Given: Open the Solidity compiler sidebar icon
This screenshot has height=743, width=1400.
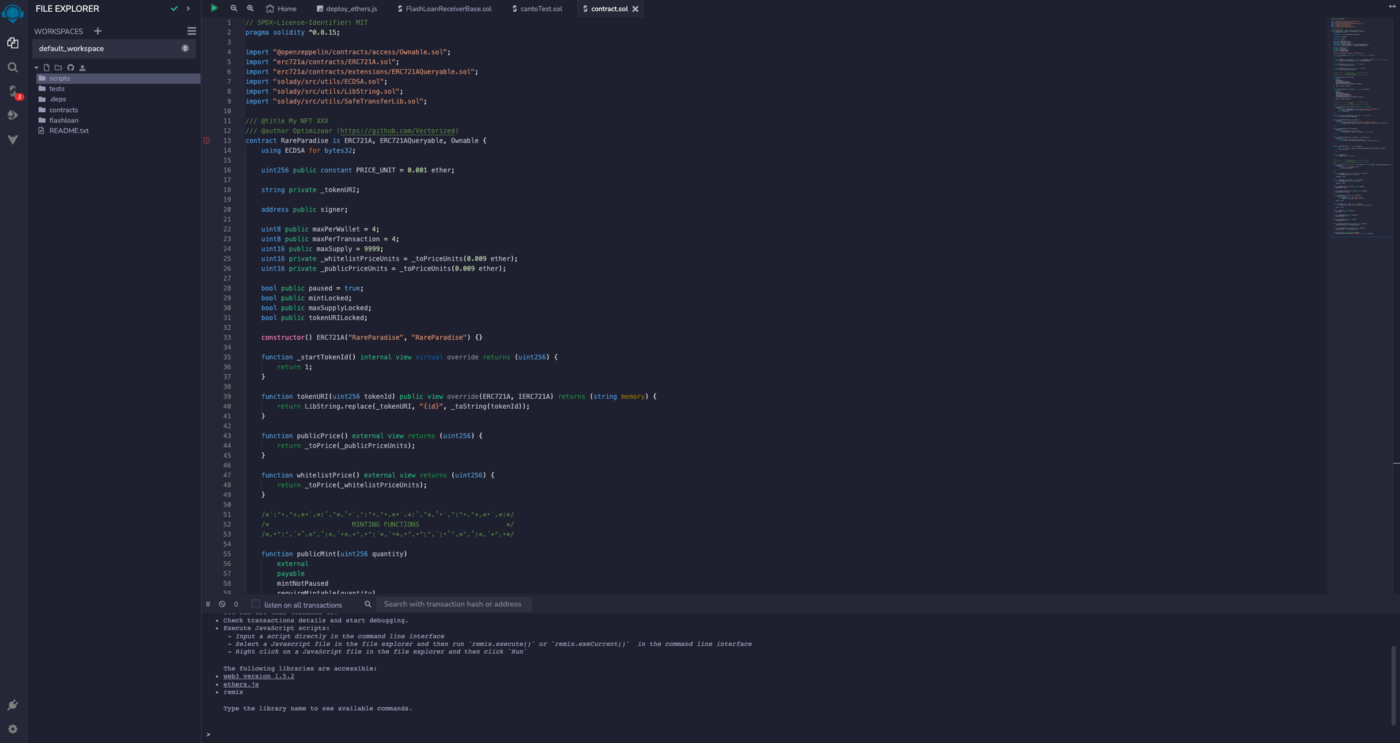Looking at the screenshot, I should pos(13,91).
